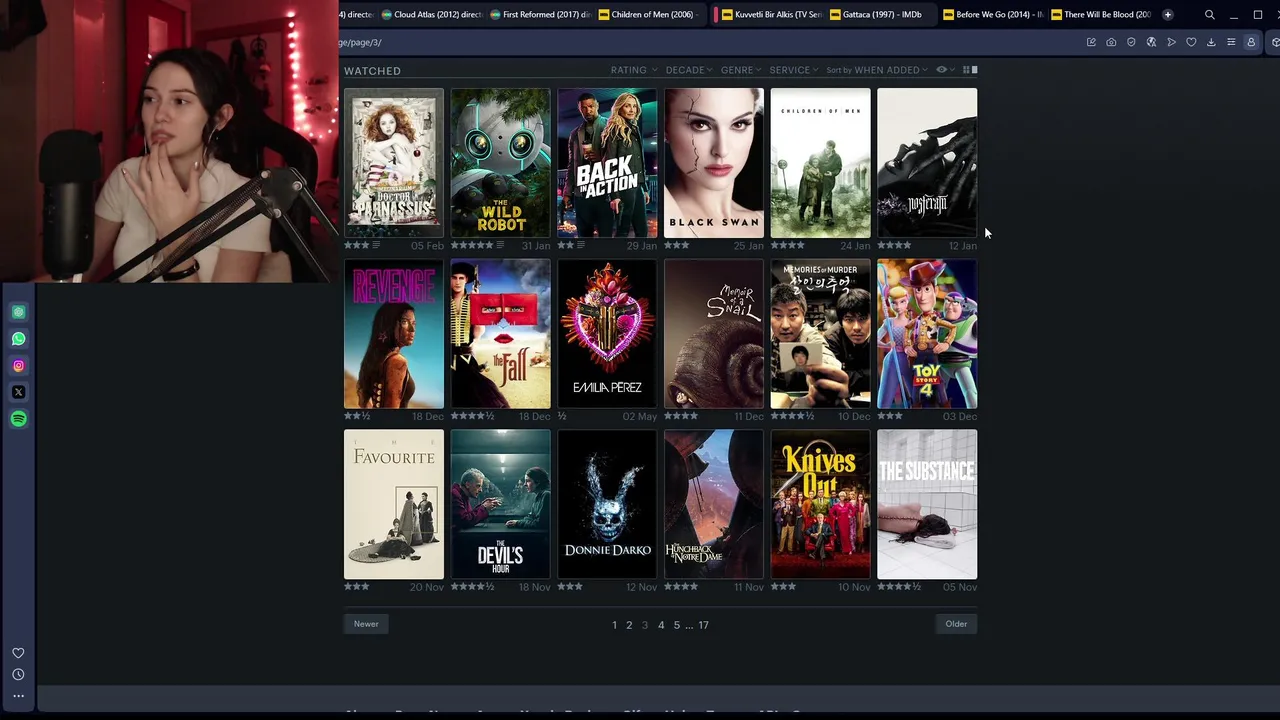This screenshot has width=1280, height=720.
Task: Open review icon under Back in Action
Action: pyautogui.click(x=581, y=245)
